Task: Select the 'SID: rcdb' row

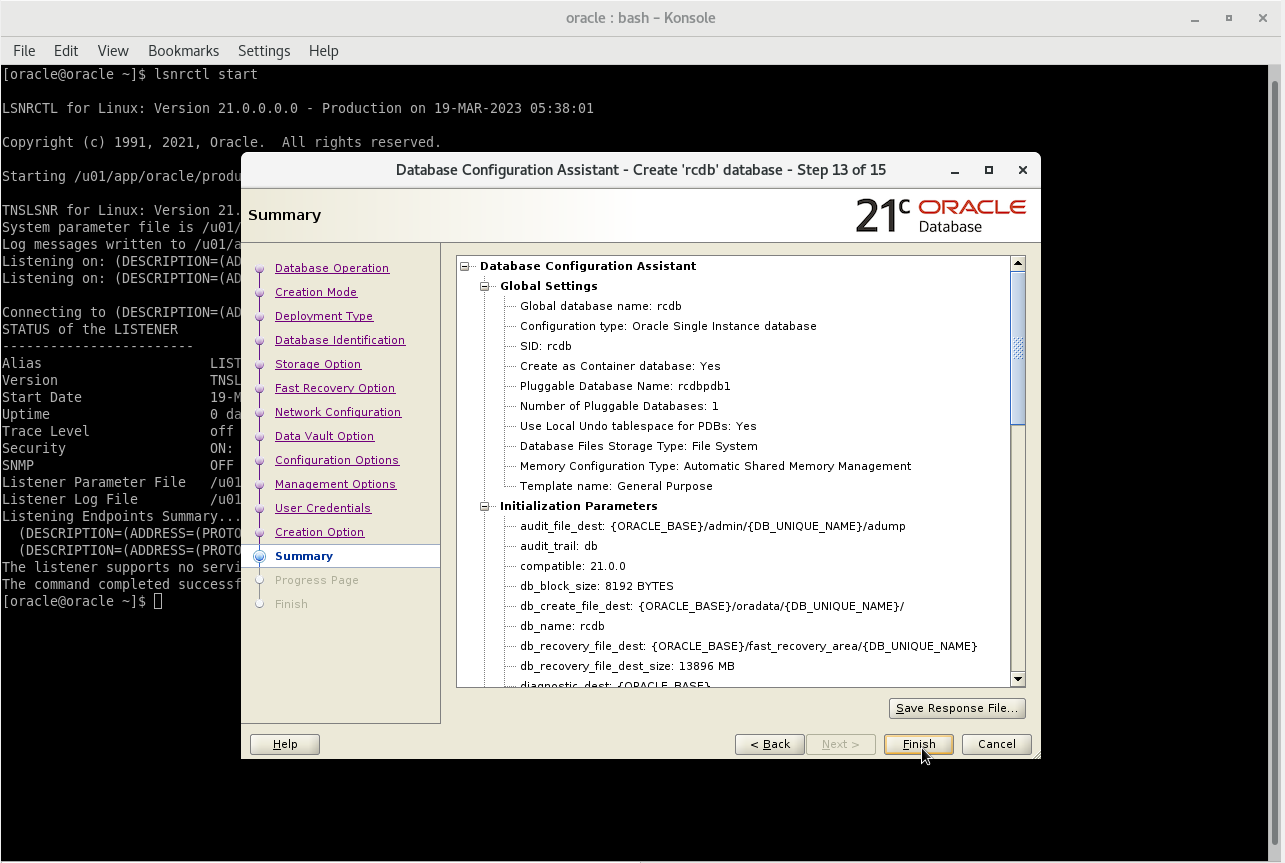Action: 546,346
